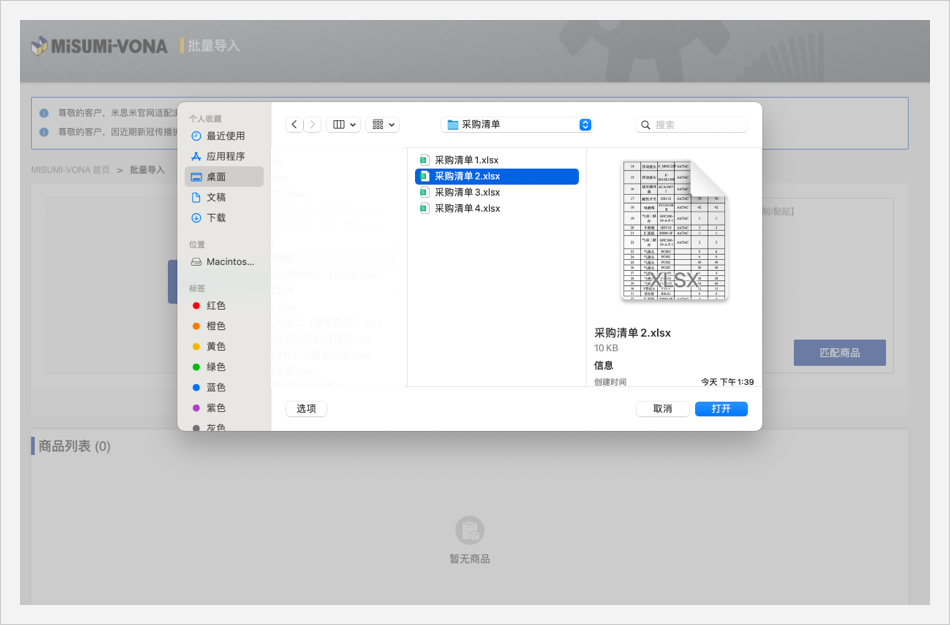This screenshot has width=950, height=625.
Task: Expand the 采购清单 folder path popup
Action: pyautogui.click(x=518, y=124)
